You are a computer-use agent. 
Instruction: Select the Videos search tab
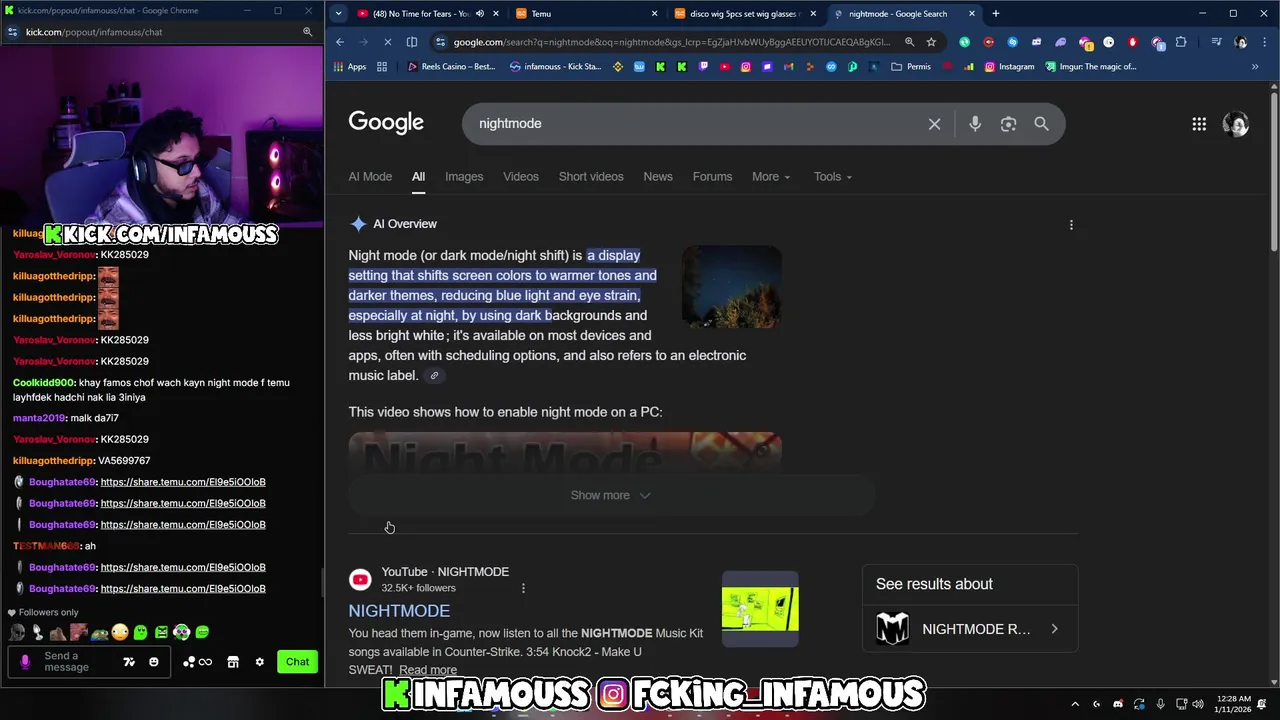point(521,177)
